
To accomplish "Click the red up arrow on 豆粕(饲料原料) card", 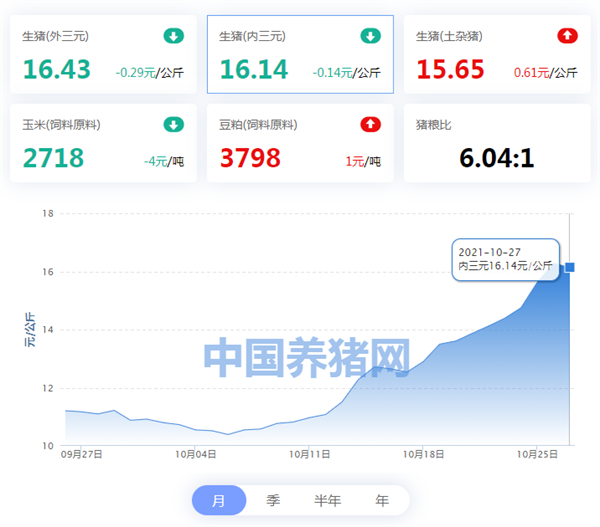I will [x=370, y=124].
